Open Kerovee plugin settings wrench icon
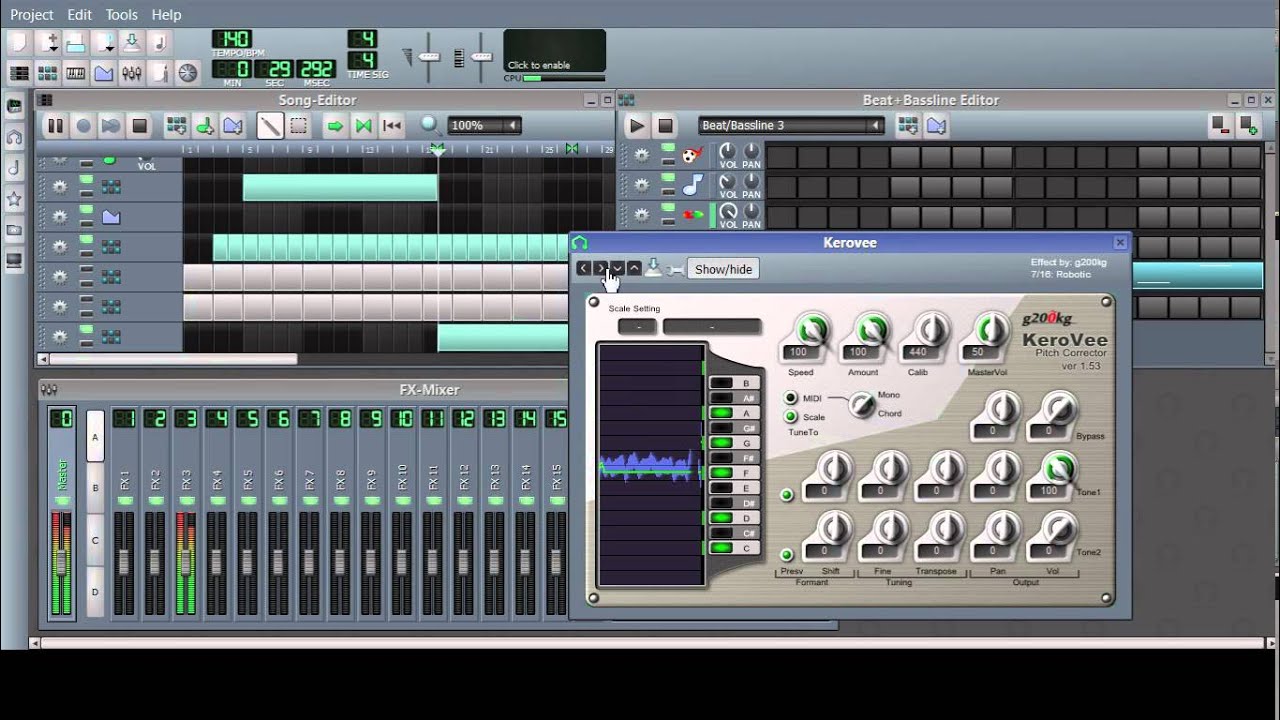 tap(675, 269)
